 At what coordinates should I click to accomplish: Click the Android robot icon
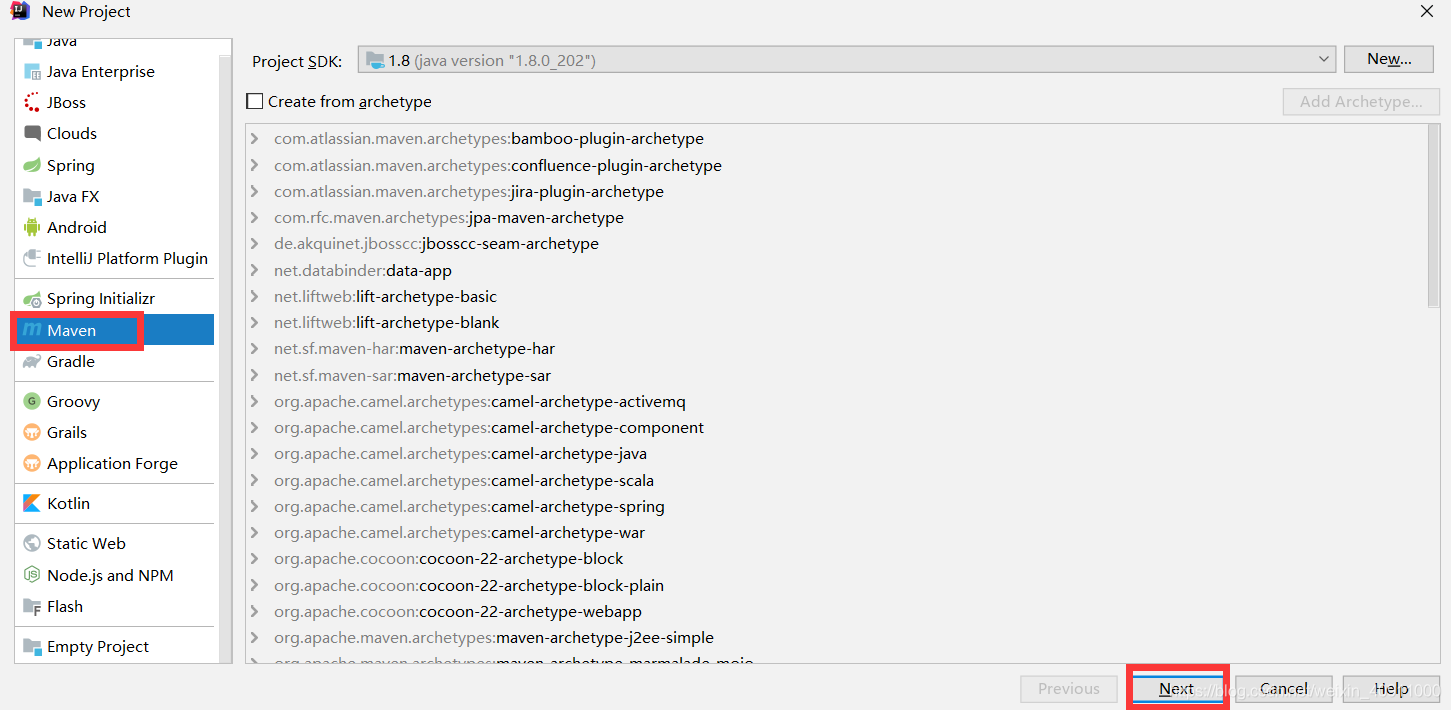click(32, 228)
